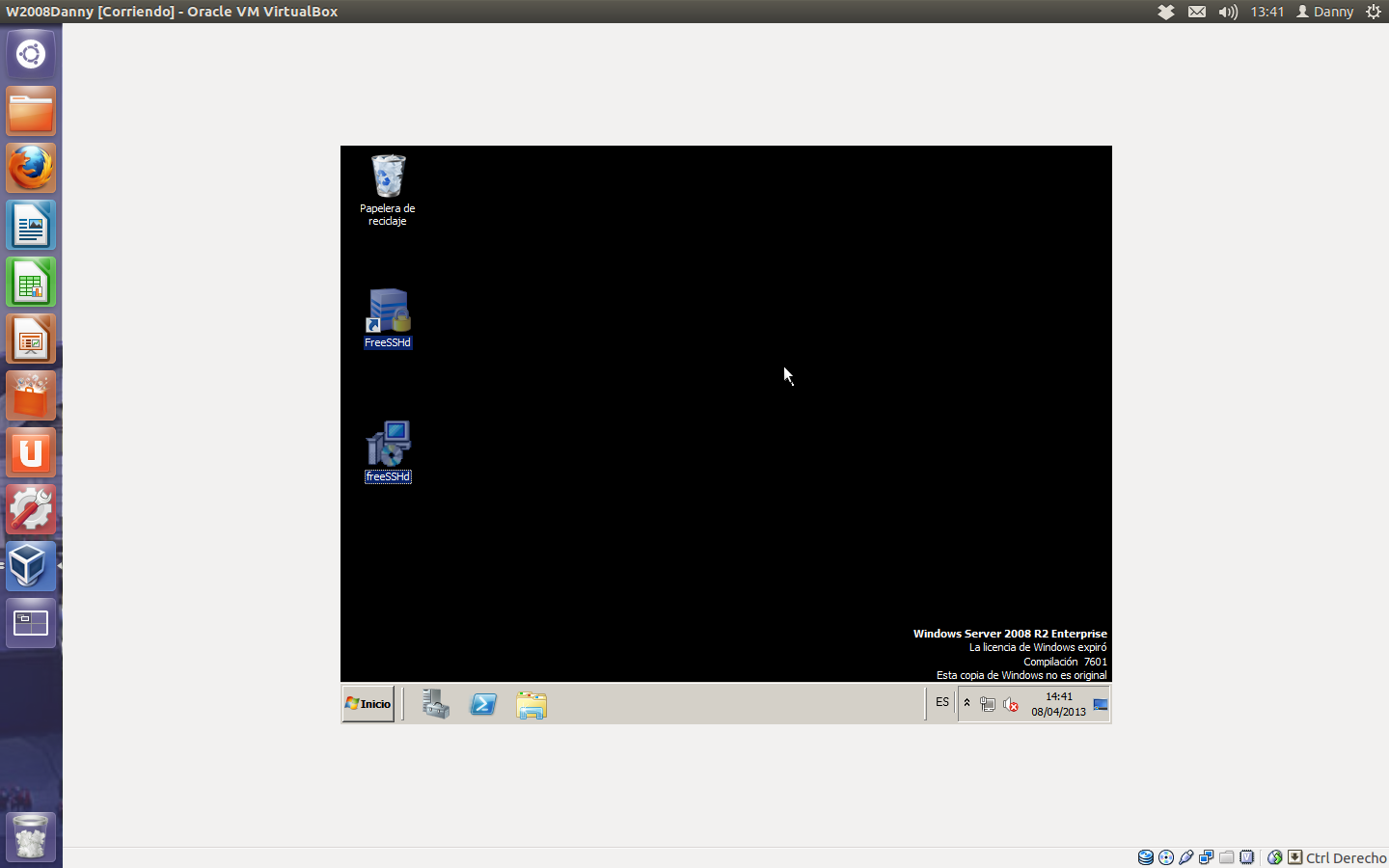
Task: Open Windows Explorer taskbar icon
Action: tap(531, 705)
